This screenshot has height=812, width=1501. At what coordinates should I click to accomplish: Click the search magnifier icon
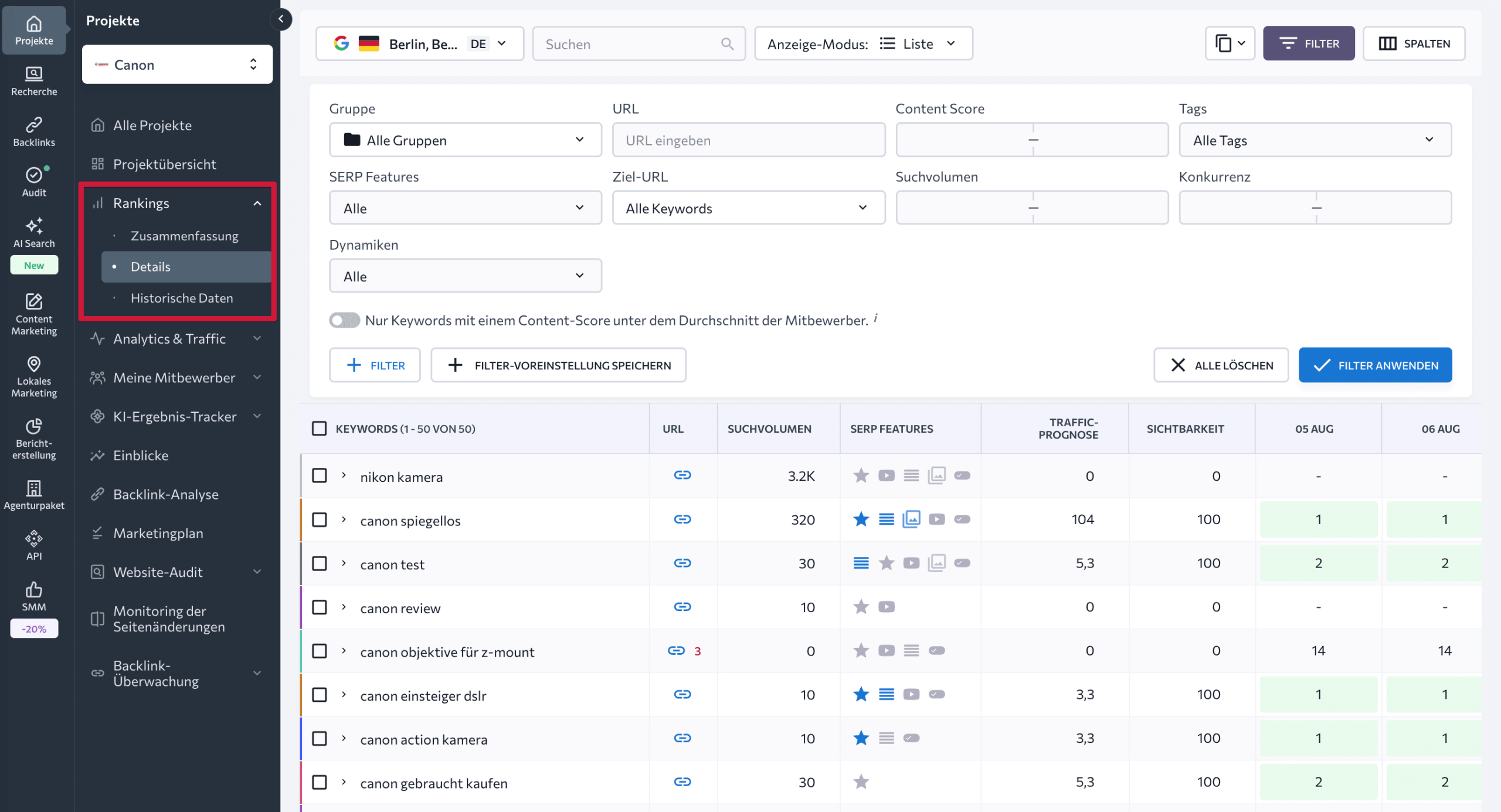tap(727, 44)
